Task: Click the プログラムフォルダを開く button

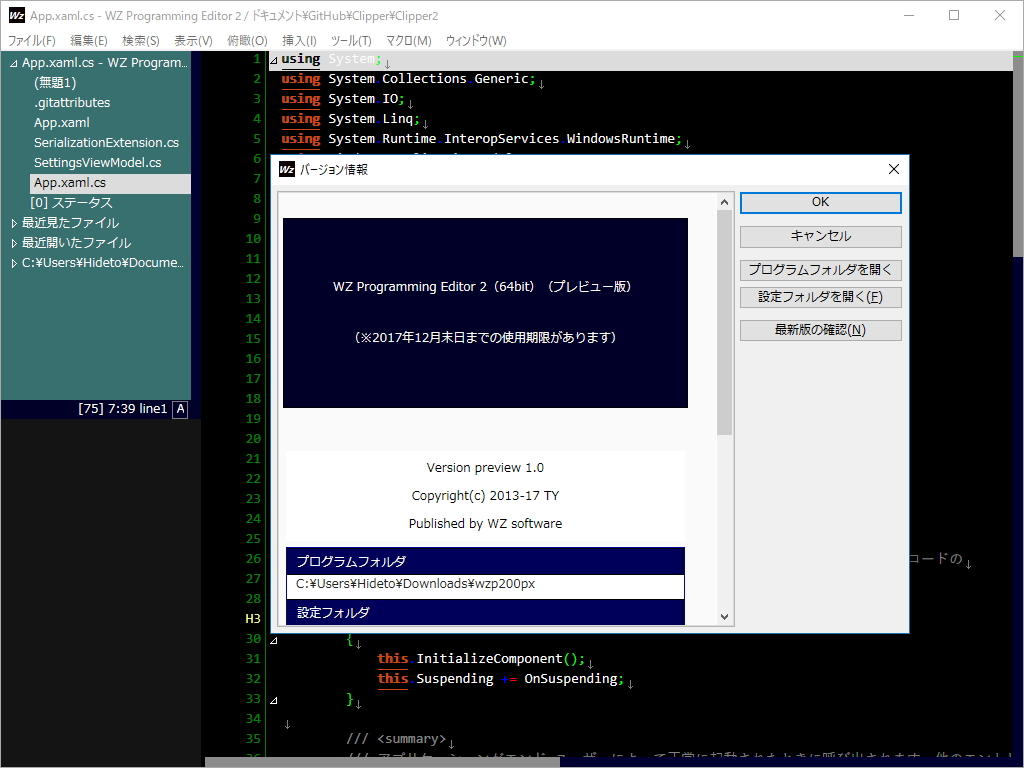Action: pyautogui.click(x=820, y=269)
